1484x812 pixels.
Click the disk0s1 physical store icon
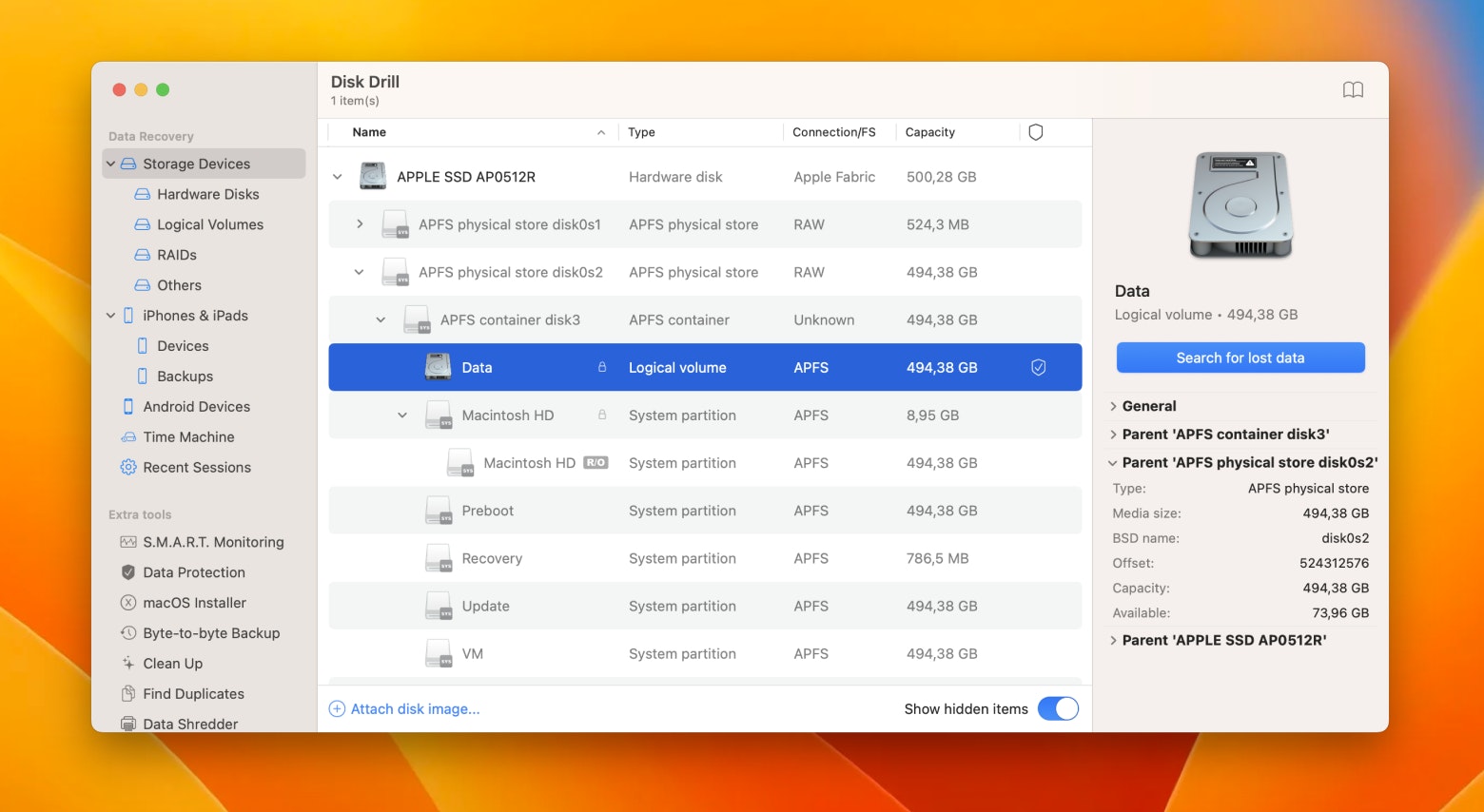click(x=395, y=224)
